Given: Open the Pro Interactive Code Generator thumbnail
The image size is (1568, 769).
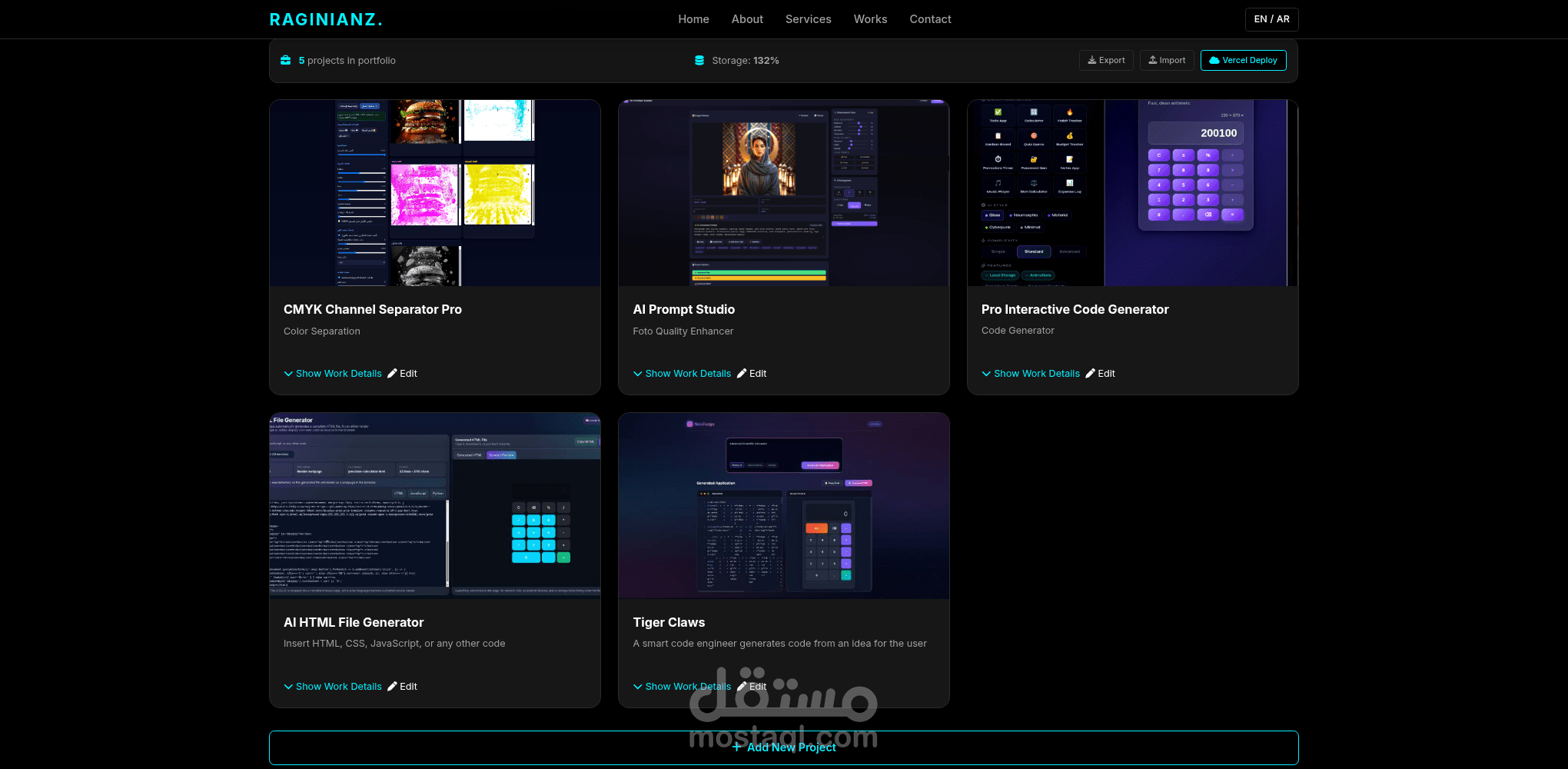Looking at the screenshot, I should (x=1133, y=193).
